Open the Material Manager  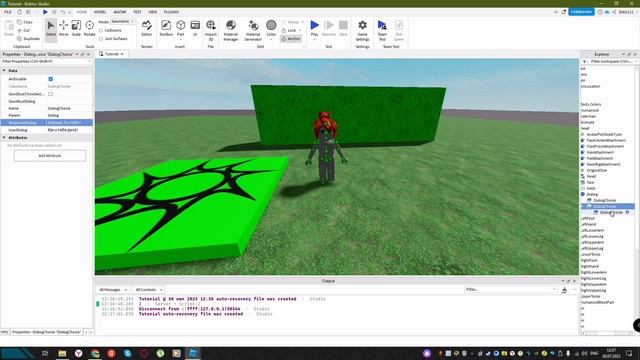click(x=231, y=30)
